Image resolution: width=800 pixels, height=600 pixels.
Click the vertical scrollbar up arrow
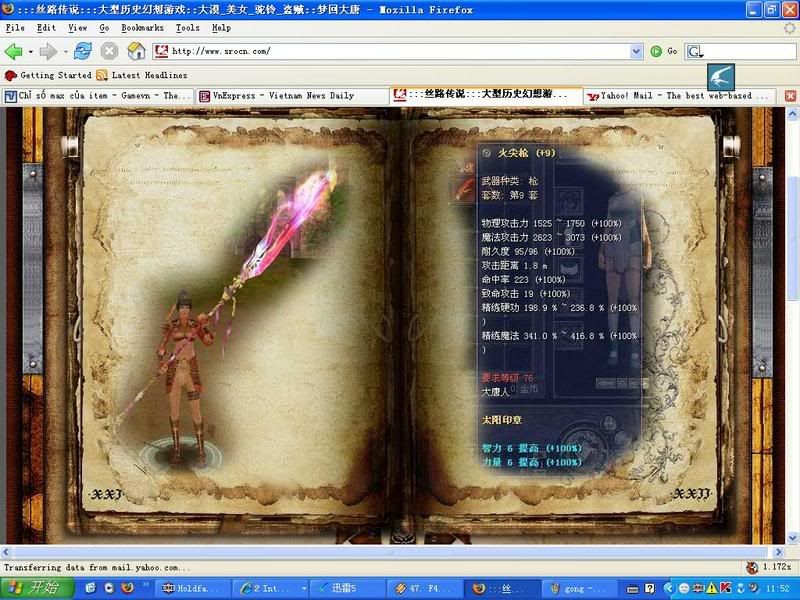(x=792, y=114)
